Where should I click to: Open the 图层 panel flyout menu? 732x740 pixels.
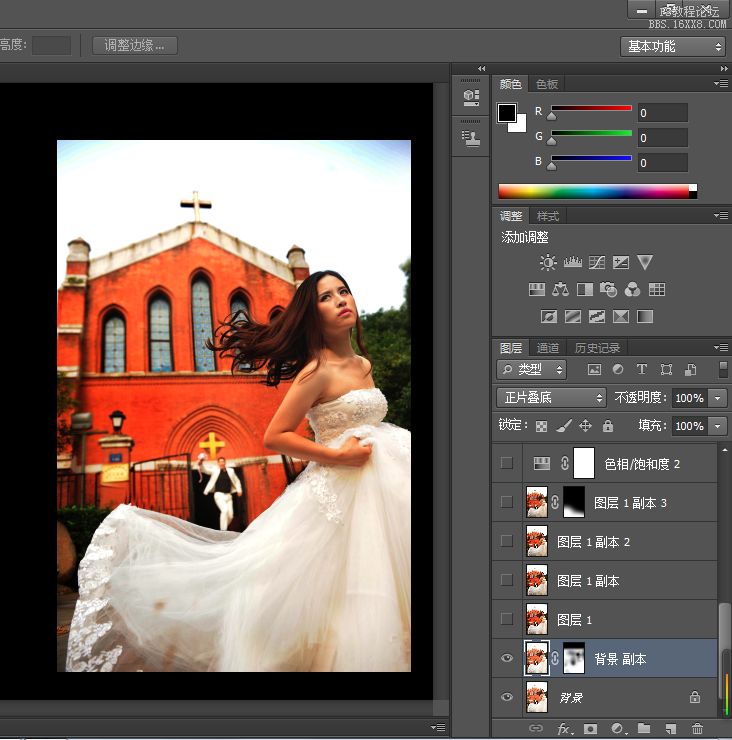click(x=721, y=348)
